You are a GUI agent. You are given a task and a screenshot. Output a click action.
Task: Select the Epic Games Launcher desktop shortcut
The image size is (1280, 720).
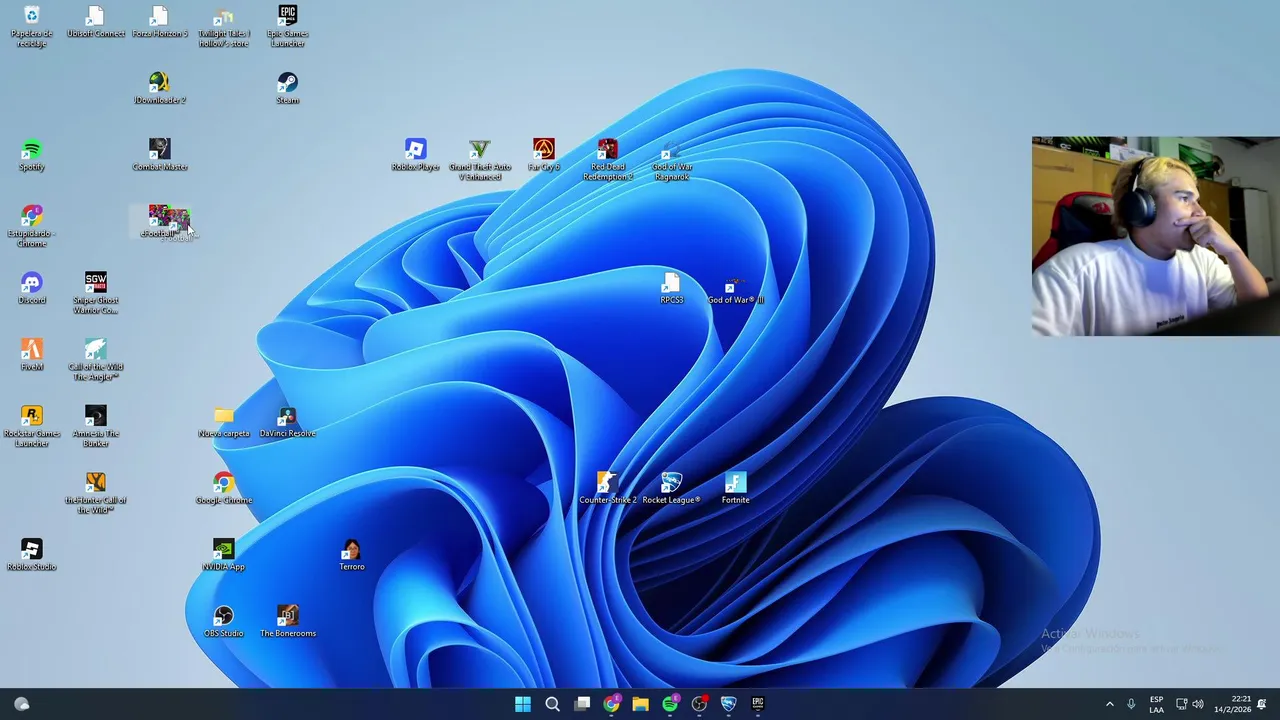pyautogui.click(x=287, y=26)
